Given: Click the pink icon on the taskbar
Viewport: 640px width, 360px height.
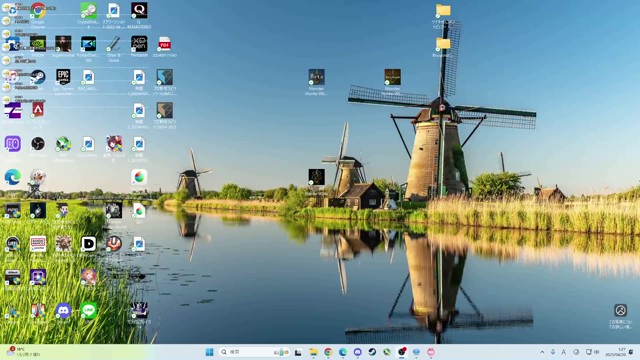Looking at the screenshot, I should [431, 352].
